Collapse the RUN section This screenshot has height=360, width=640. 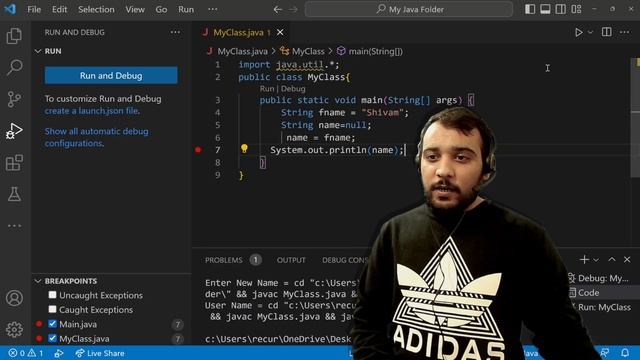tap(38, 51)
